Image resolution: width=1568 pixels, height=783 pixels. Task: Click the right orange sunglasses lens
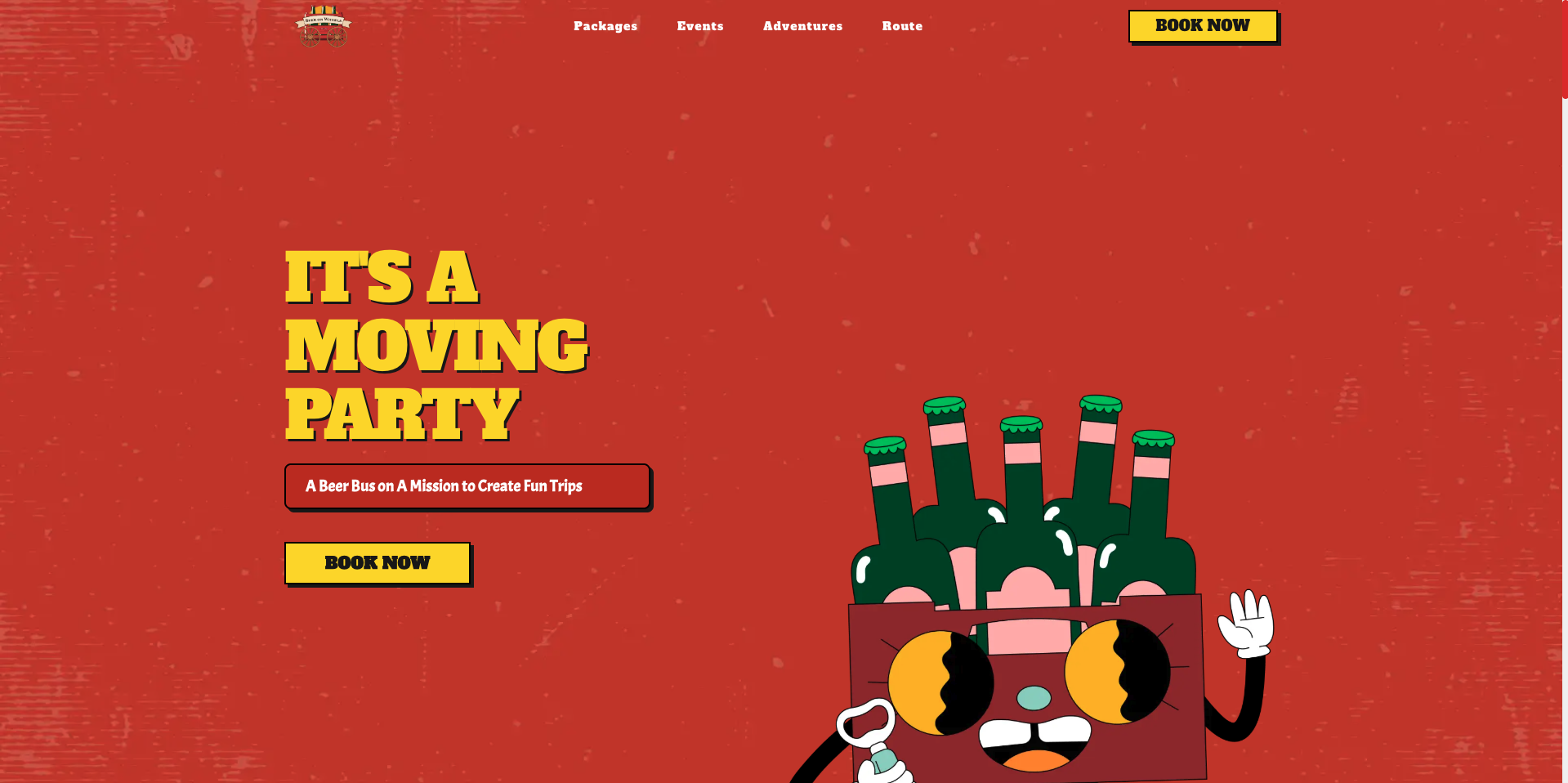pyautogui.click(x=1117, y=672)
